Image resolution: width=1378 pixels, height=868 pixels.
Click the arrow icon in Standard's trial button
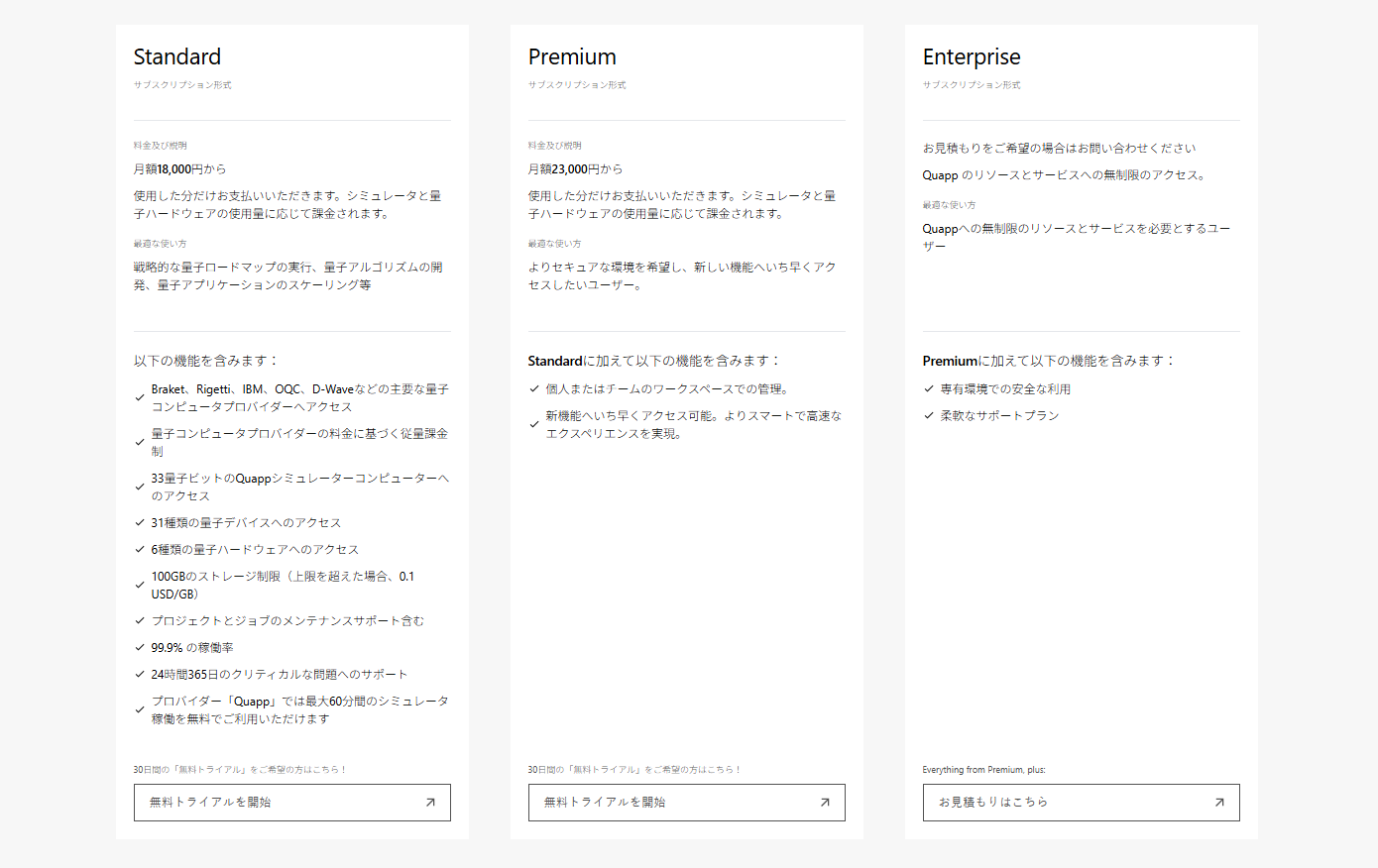(x=430, y=803)
